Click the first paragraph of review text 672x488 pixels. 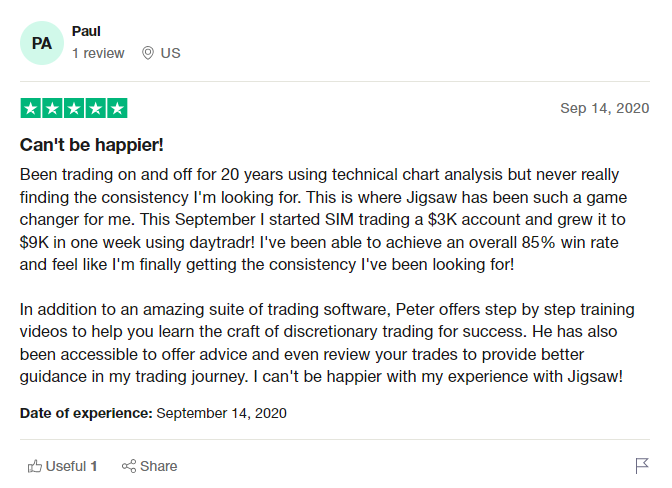(324, 219)
